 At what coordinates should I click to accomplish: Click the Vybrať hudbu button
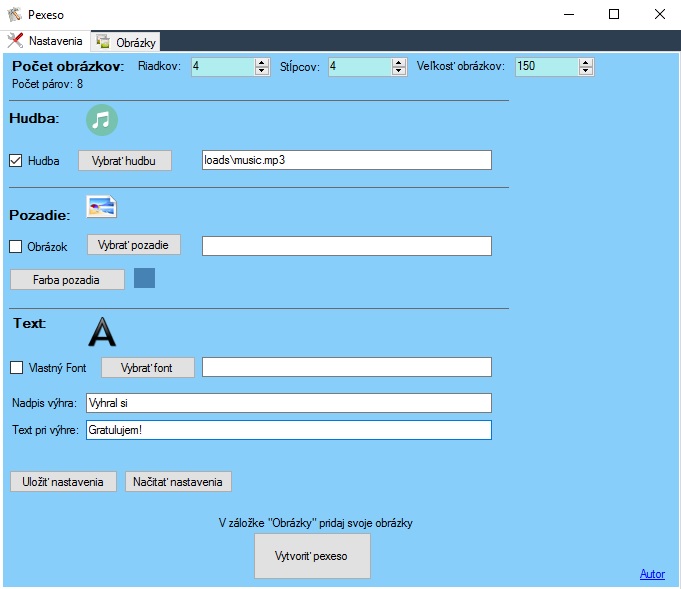pos(125,161)
